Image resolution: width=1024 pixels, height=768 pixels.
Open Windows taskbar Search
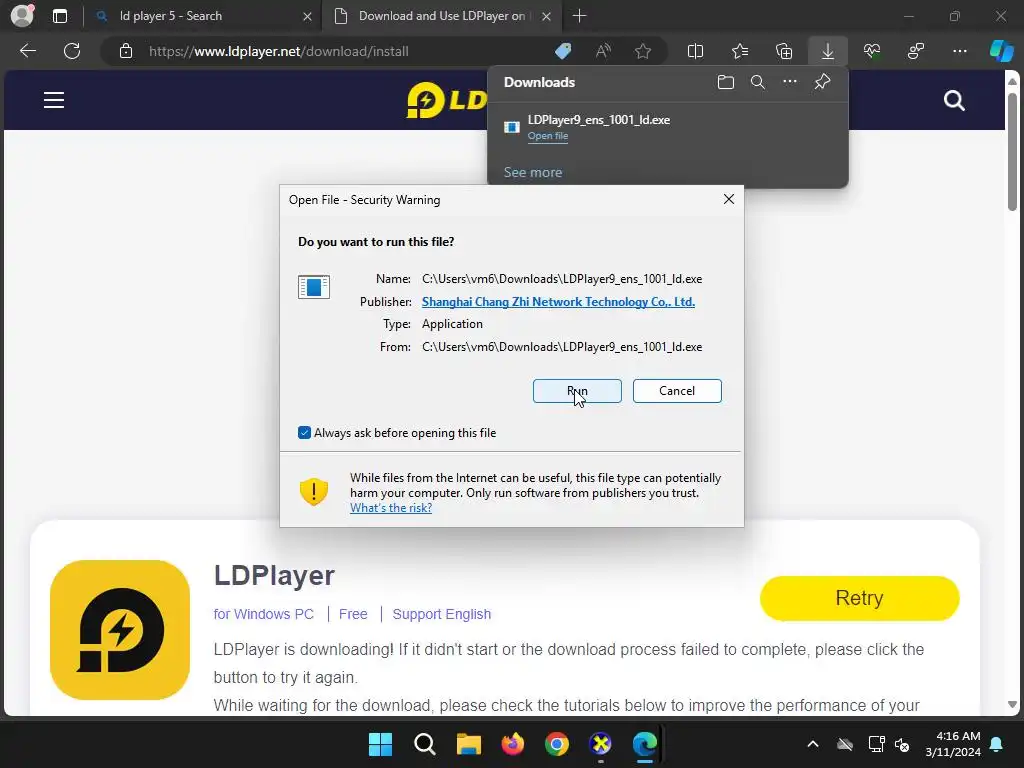pos(424,744)
